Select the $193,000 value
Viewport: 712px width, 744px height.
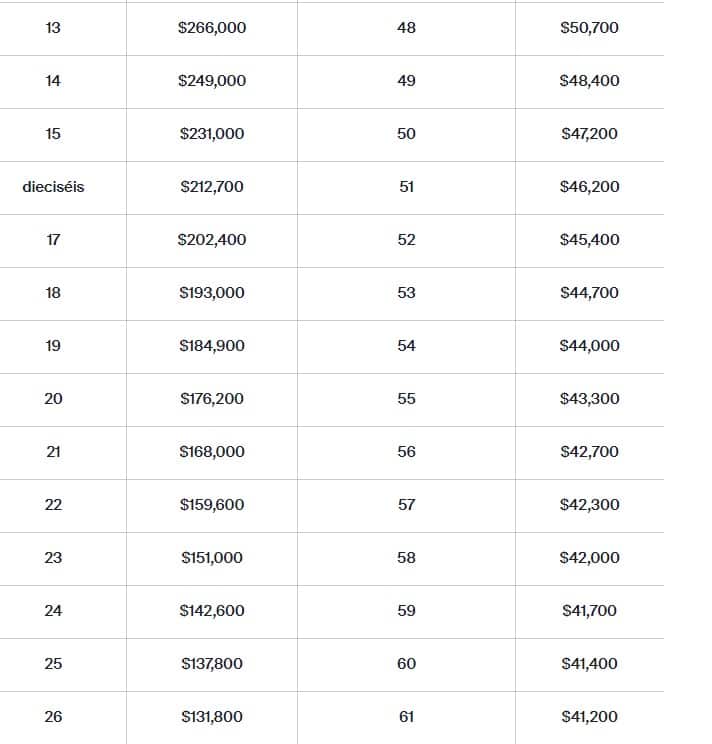[212, 293]
